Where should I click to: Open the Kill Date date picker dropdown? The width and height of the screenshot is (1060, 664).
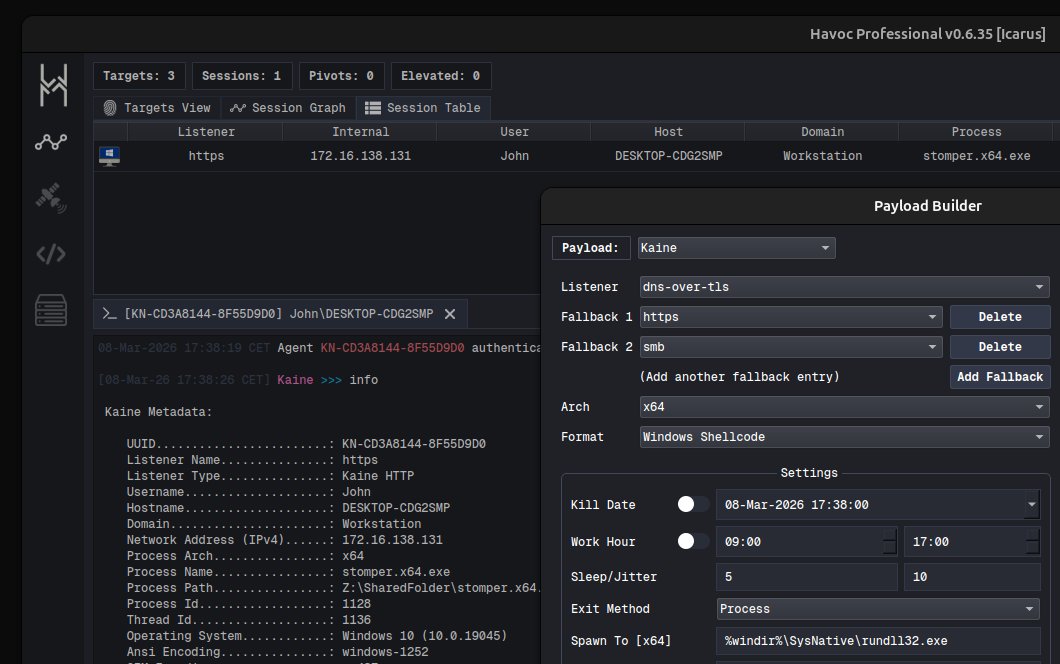tap(1031, 504)
